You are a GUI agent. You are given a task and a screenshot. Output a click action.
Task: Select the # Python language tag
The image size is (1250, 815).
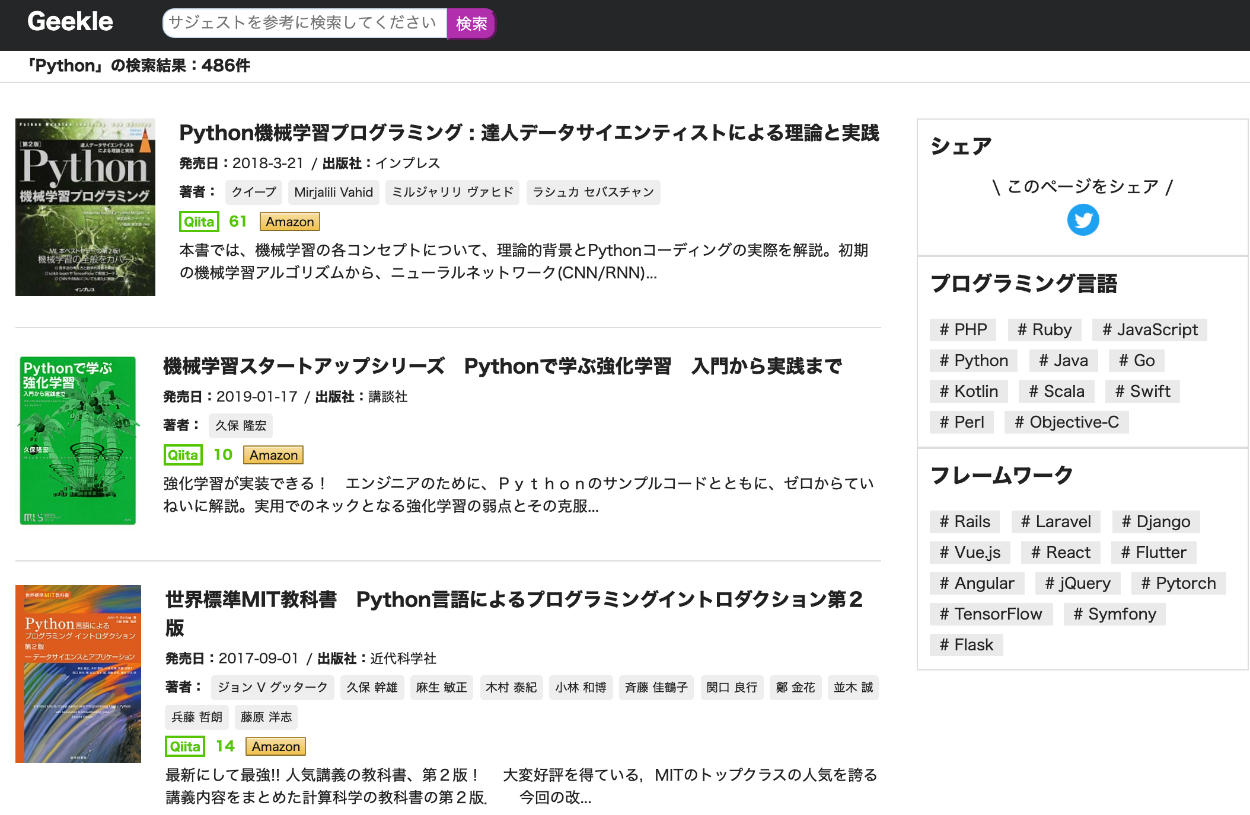tap(973, 361)
